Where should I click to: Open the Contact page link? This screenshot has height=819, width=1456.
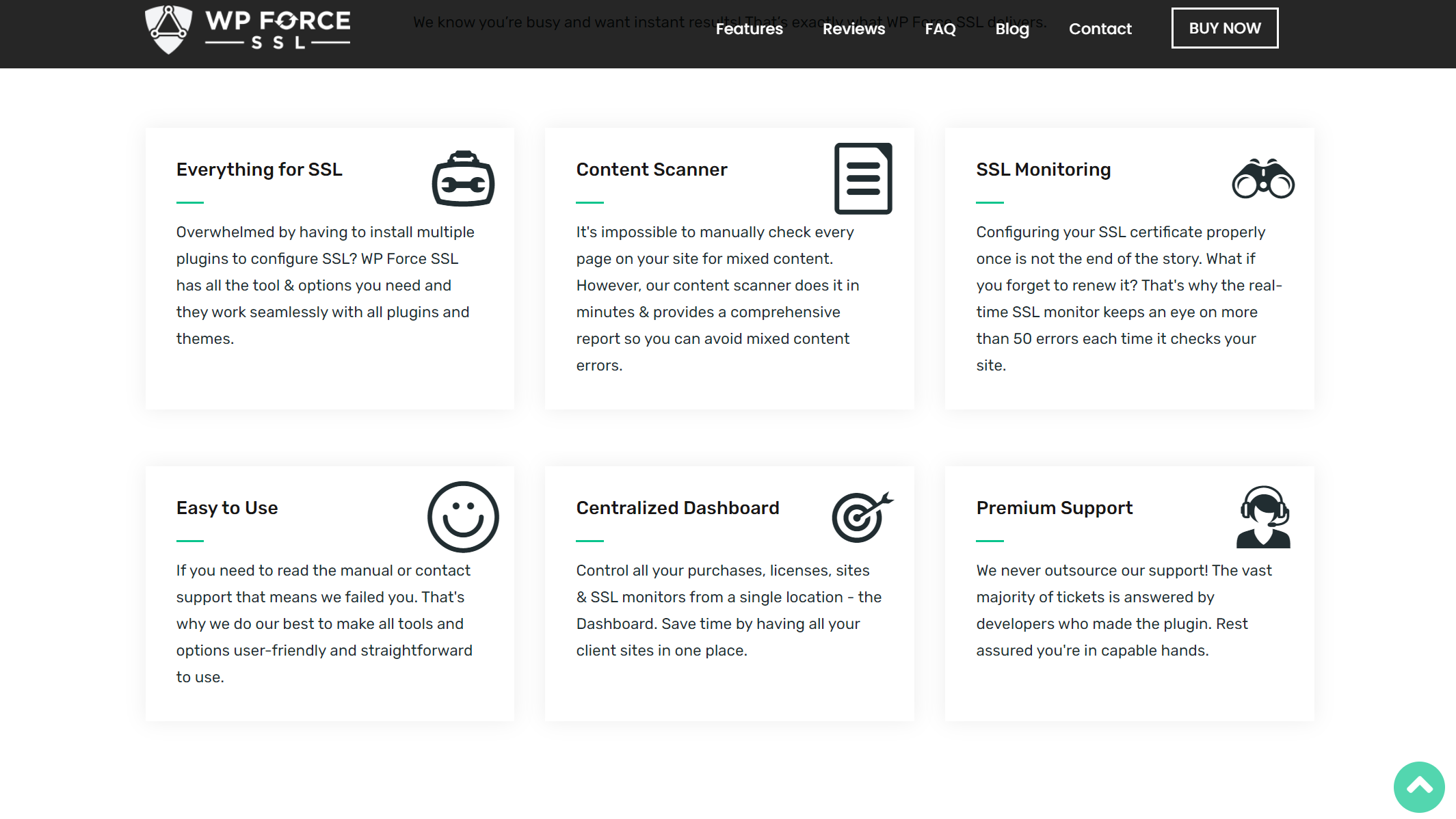1100,29
